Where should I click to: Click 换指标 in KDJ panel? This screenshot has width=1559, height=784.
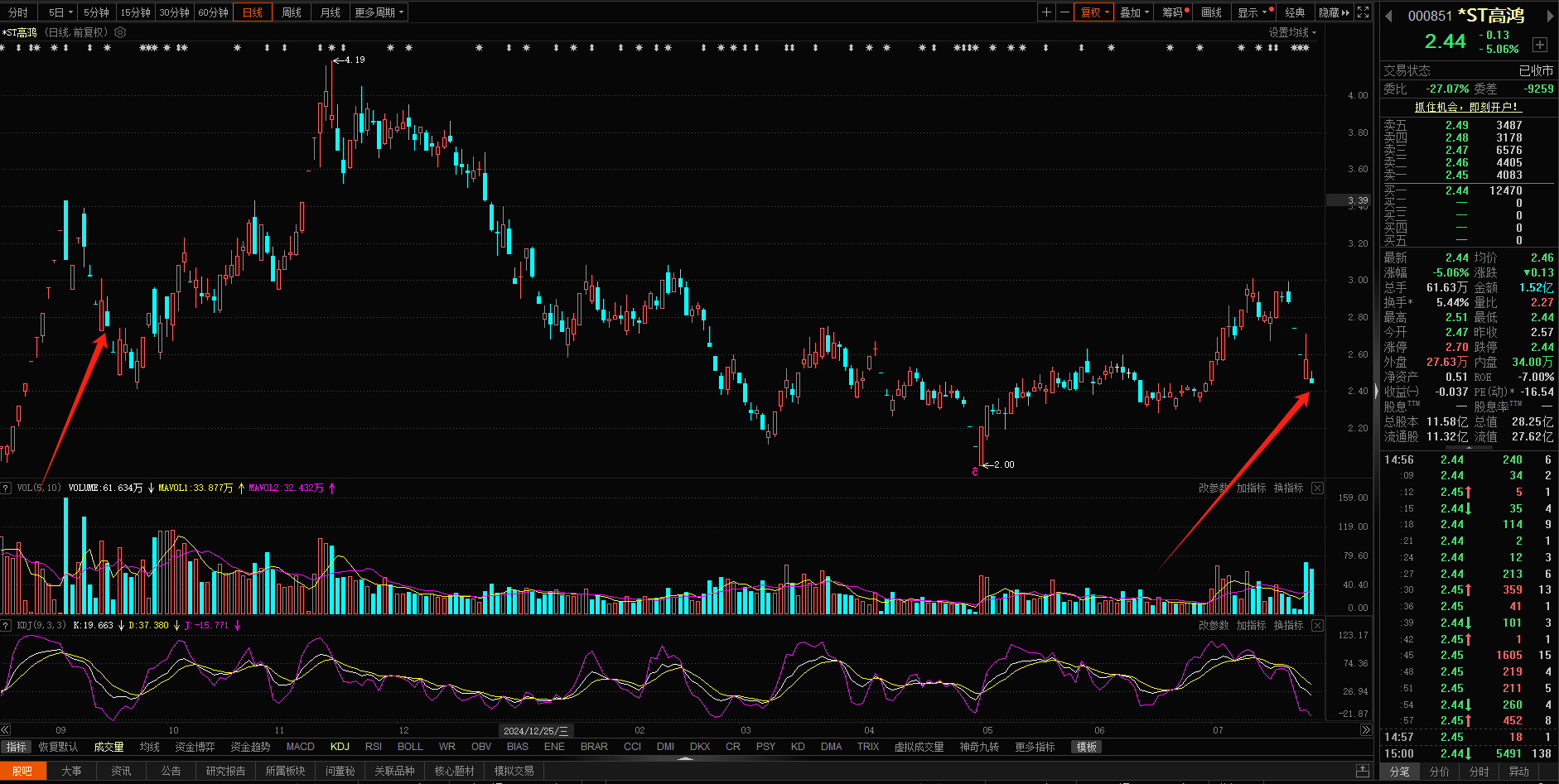point(1288,625)
